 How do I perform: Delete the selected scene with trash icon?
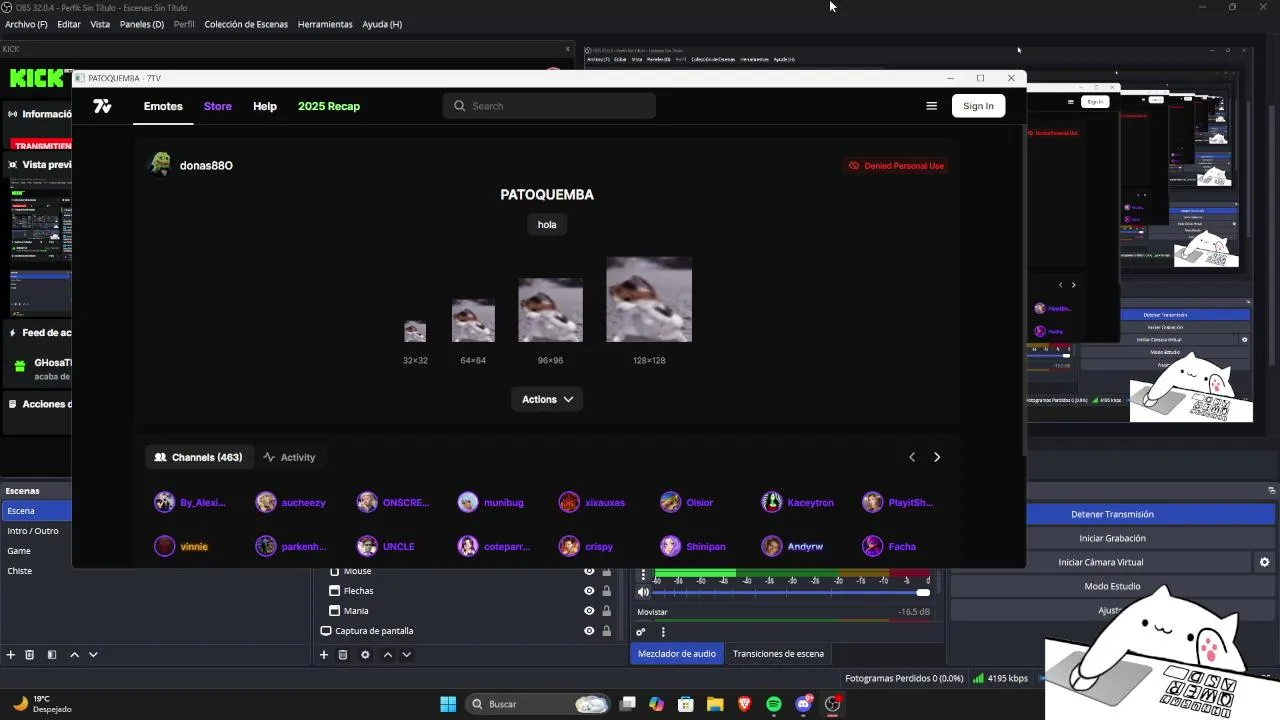[x=30, y=655]
